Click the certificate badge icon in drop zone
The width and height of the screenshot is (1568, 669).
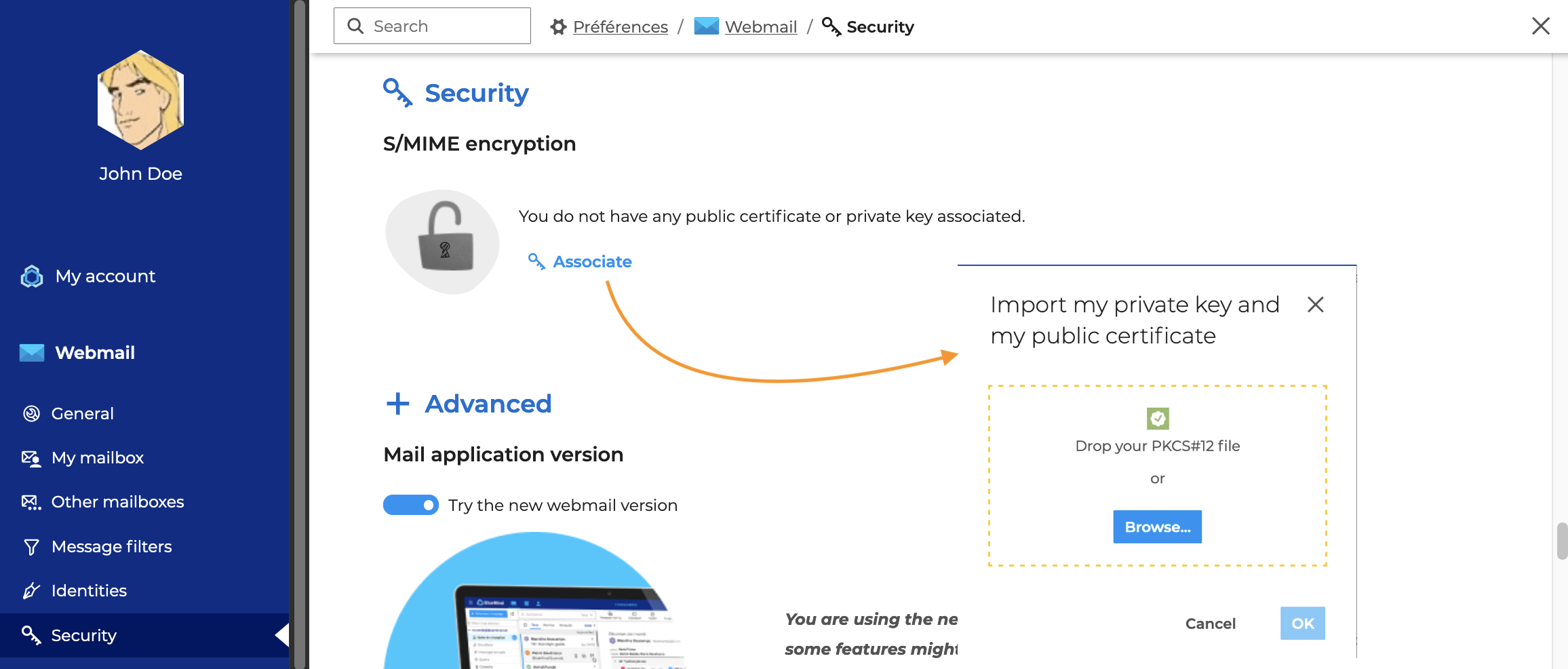(1157, 418)
